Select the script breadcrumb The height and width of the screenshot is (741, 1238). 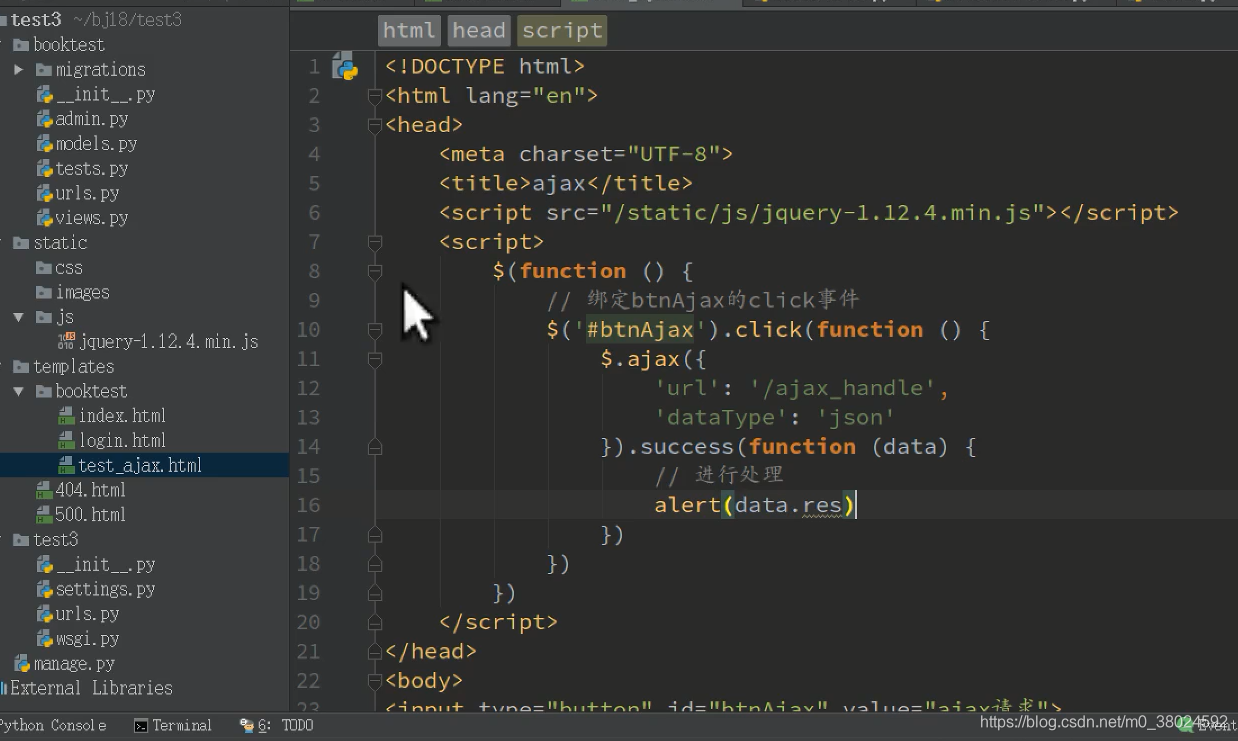click(x=562, y=31)
